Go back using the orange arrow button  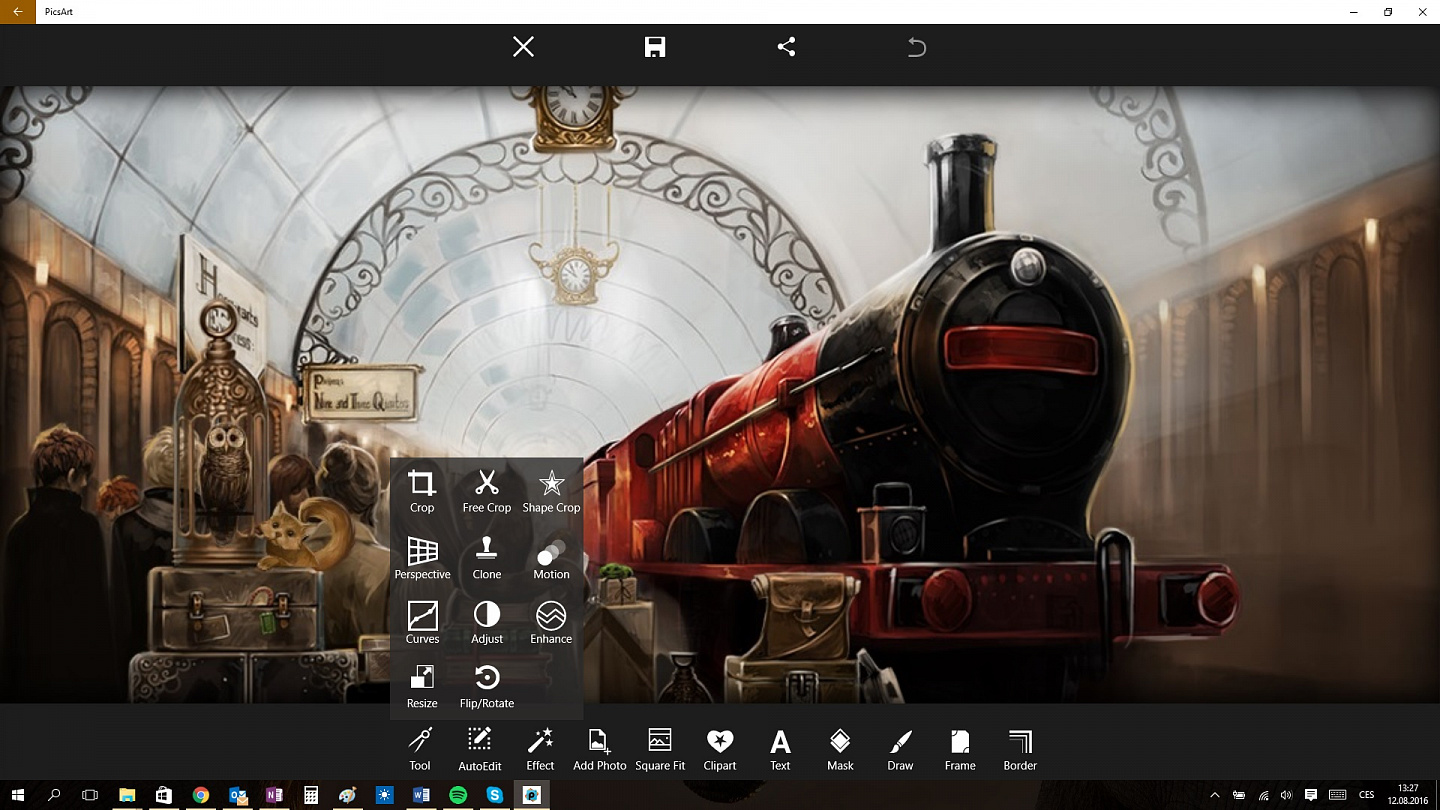tap(18, 12)
